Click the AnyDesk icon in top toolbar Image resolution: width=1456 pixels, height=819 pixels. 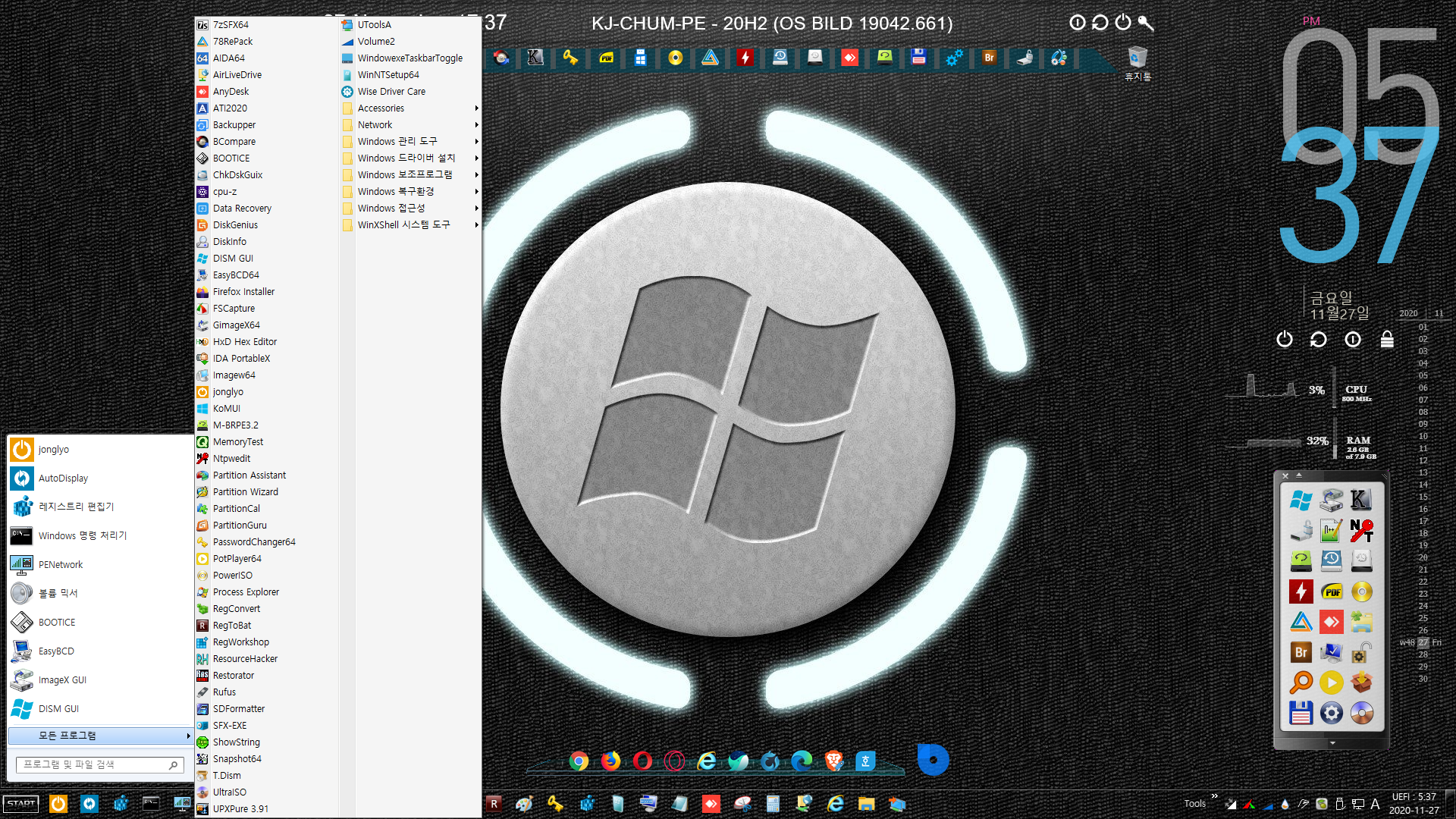[x=849, y=58]
